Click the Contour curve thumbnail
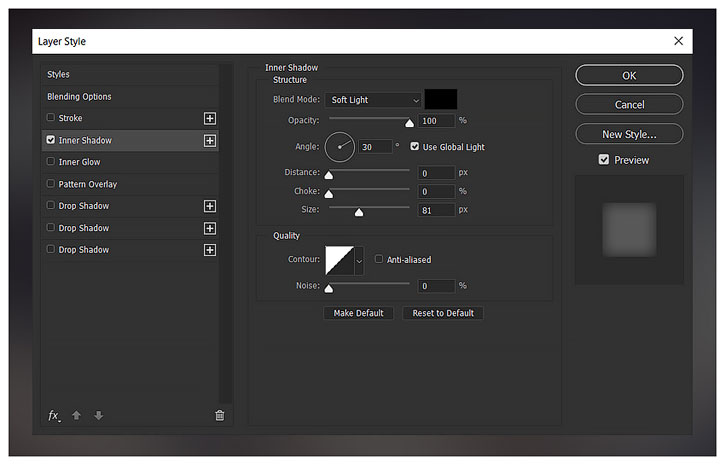 point(340,261)
